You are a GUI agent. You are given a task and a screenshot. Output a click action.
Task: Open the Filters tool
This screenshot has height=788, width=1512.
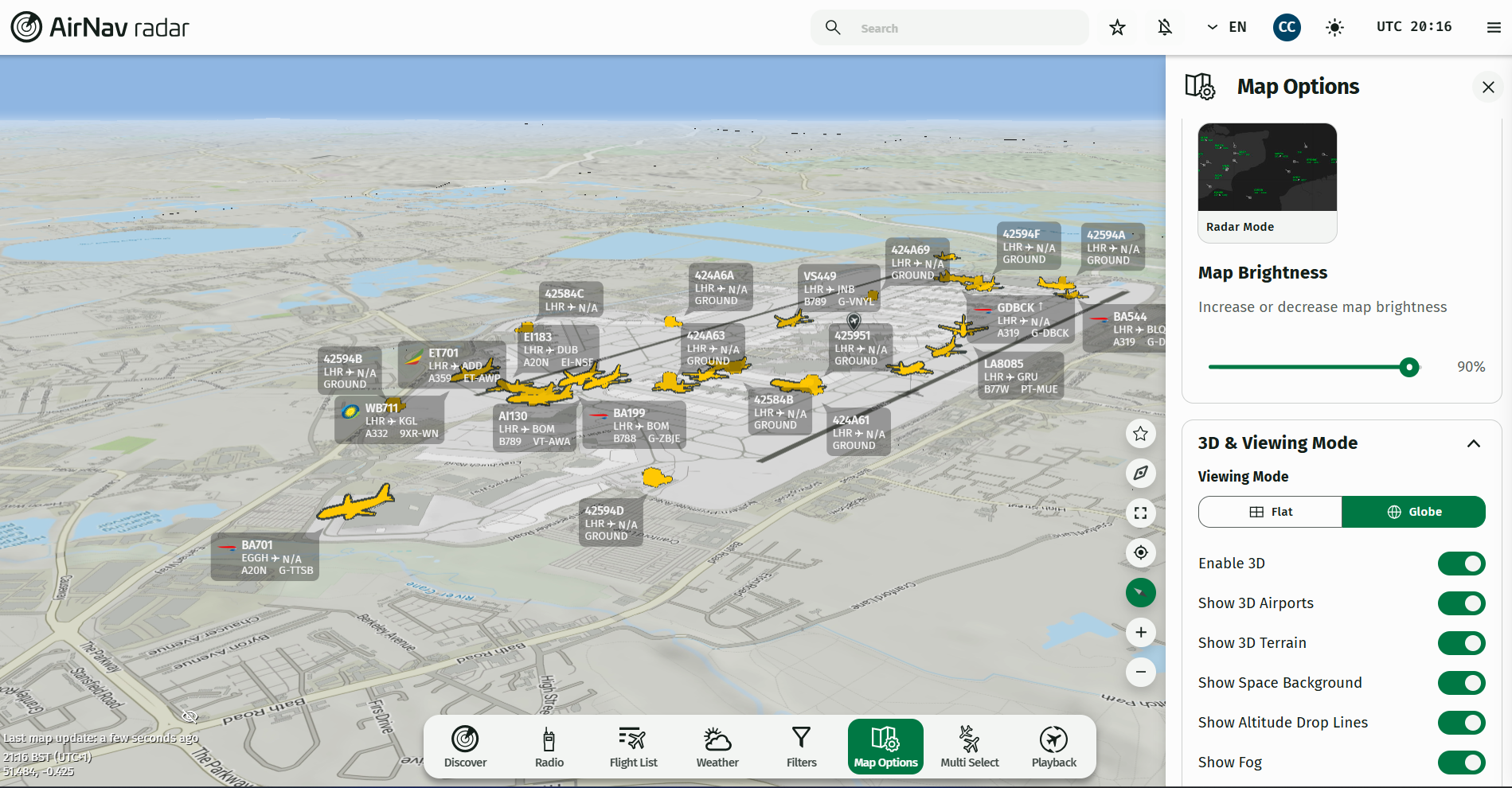point(802,747)
